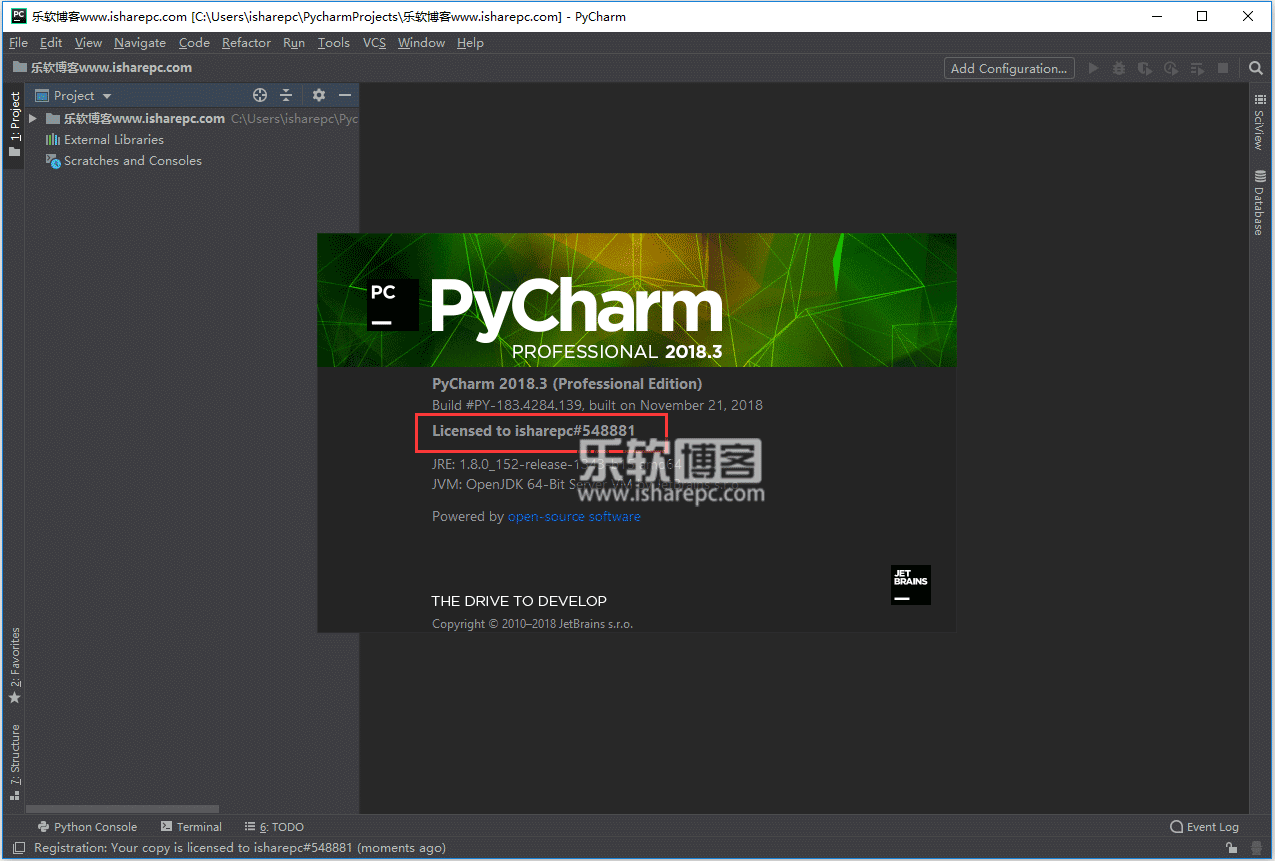This screenshot has width=1275, height=861.
Task: Click the project folder icon in navigation bar
Action: [x=19, y=68]
